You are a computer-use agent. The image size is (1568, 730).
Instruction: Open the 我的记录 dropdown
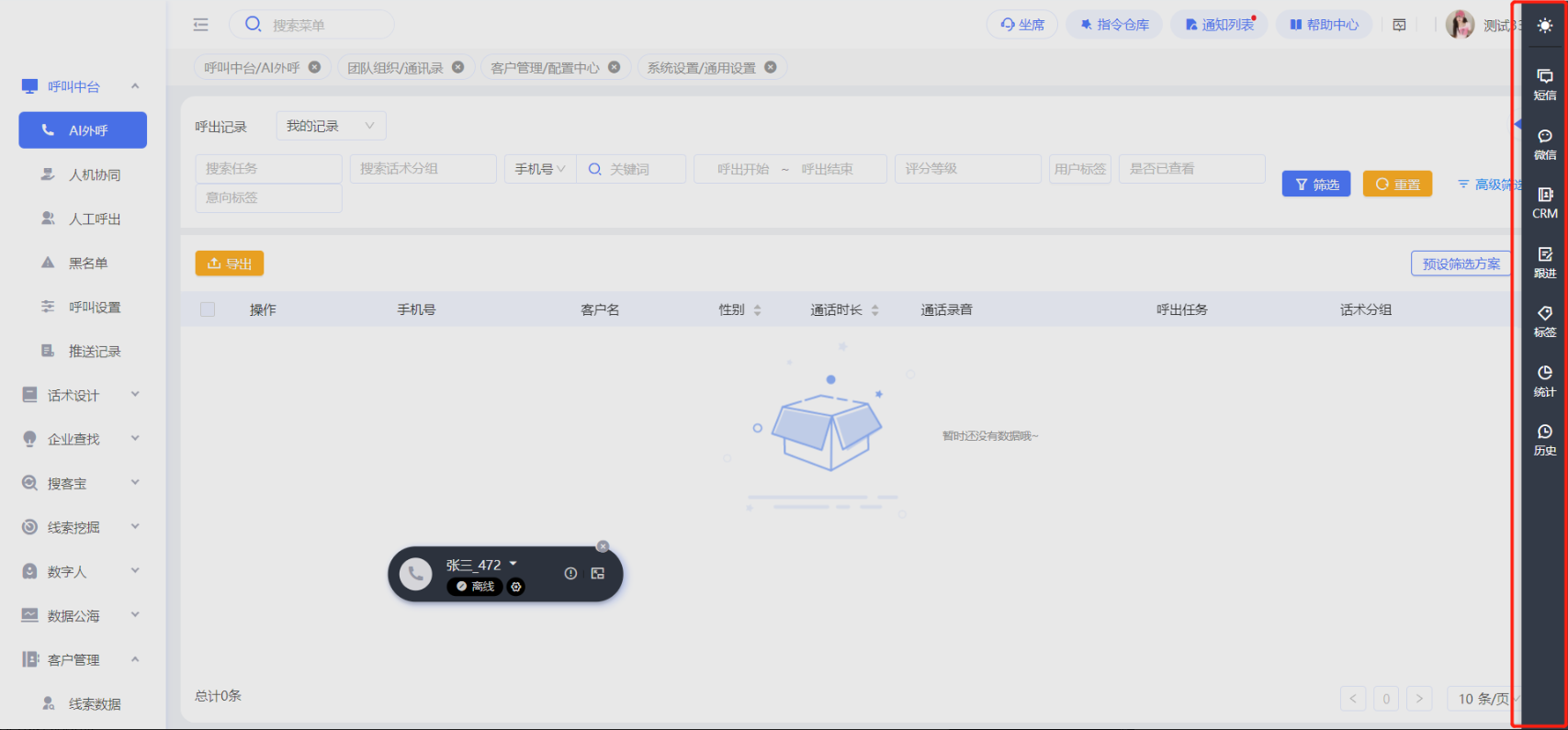331,126
